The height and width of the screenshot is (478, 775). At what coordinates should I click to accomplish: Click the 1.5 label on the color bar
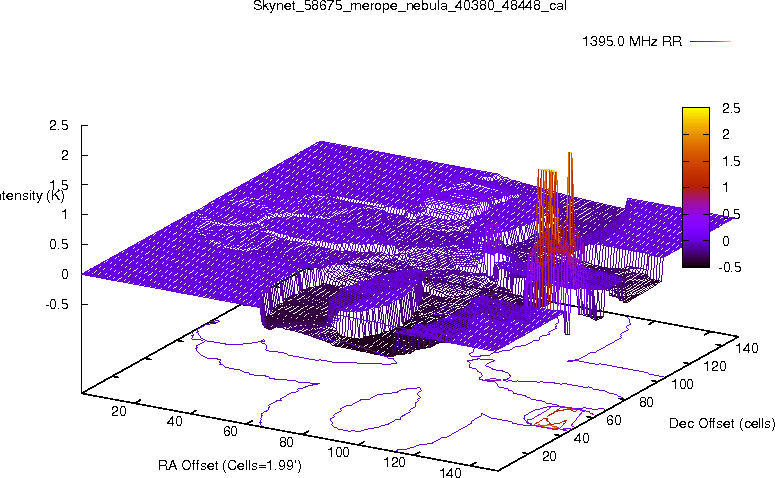731,161
